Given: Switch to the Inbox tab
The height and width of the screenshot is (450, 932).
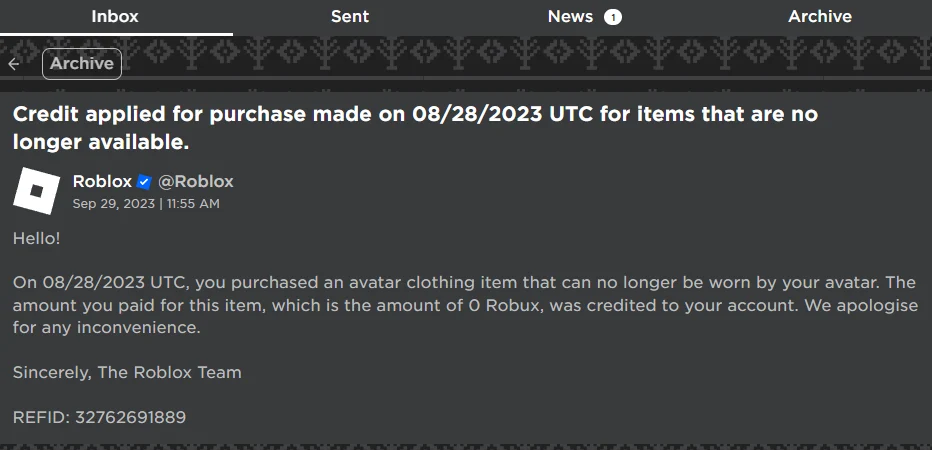Looking at the screenshot, I should pos(115,17).
